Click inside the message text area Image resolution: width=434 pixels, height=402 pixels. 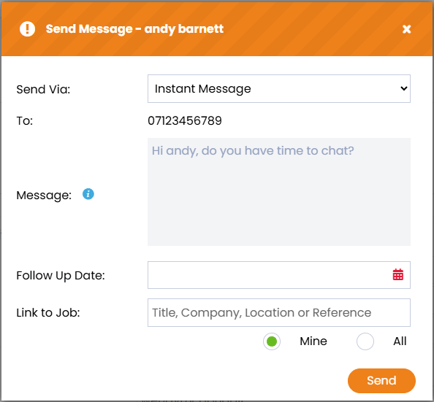(x=279, y=192)
